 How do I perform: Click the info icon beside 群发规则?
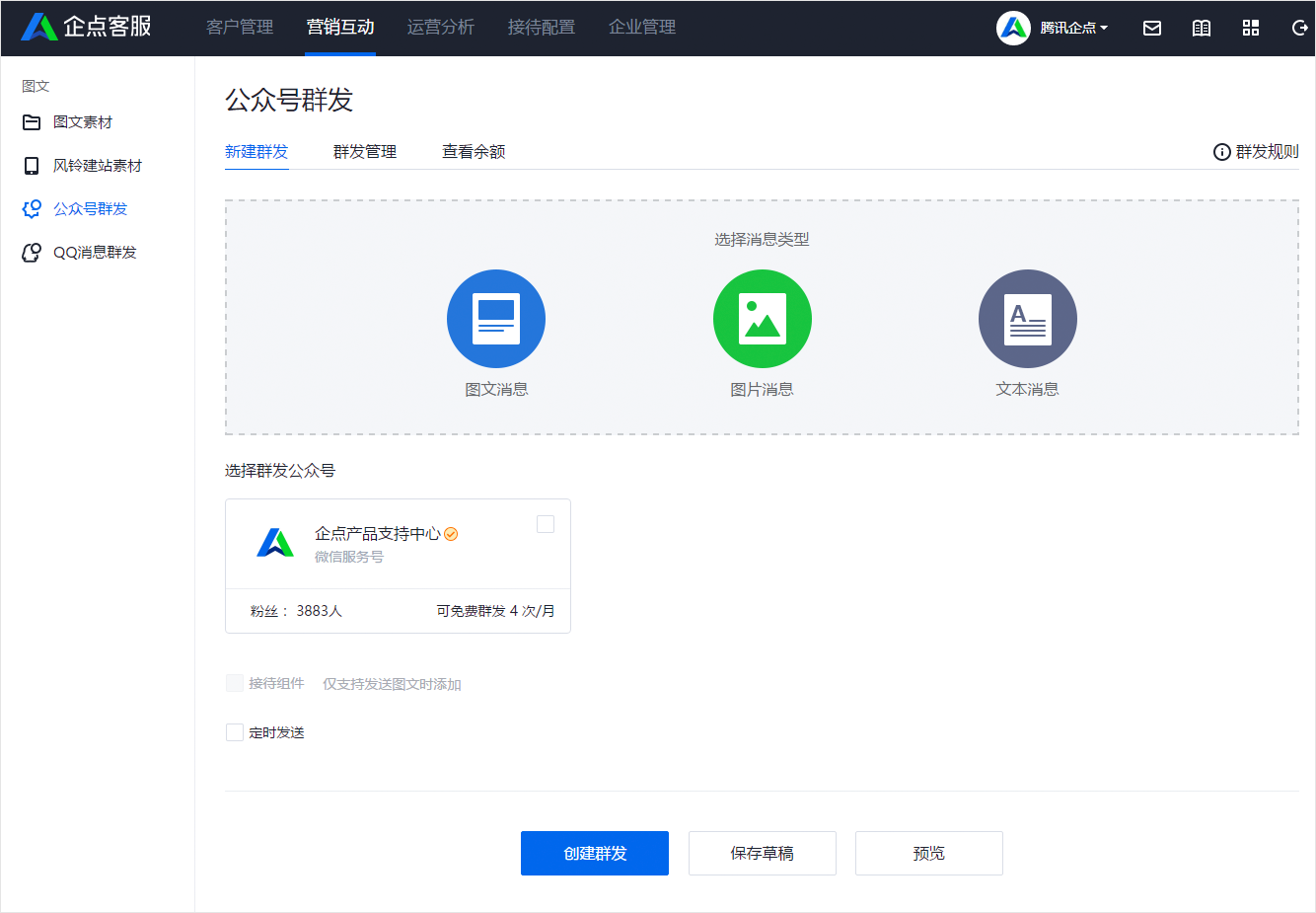pos(1221,152)
